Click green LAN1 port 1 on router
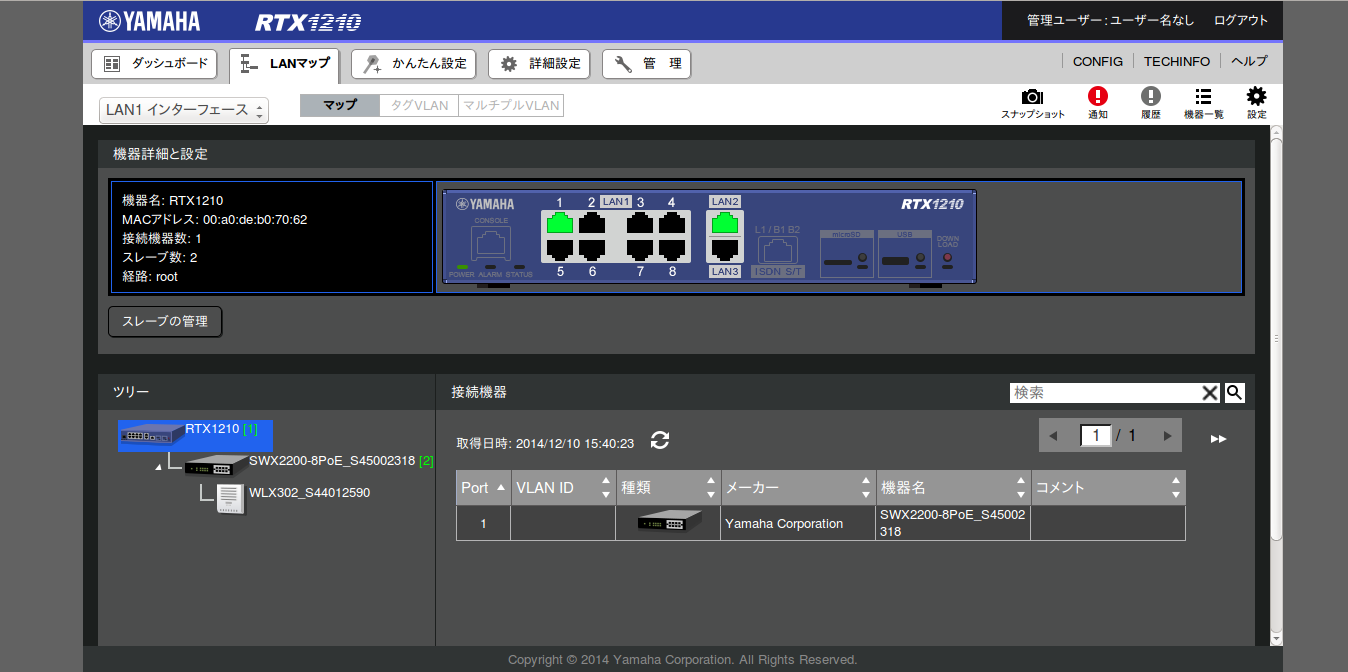This screenshot has width=1348, height=672. [x=560, y=222]
